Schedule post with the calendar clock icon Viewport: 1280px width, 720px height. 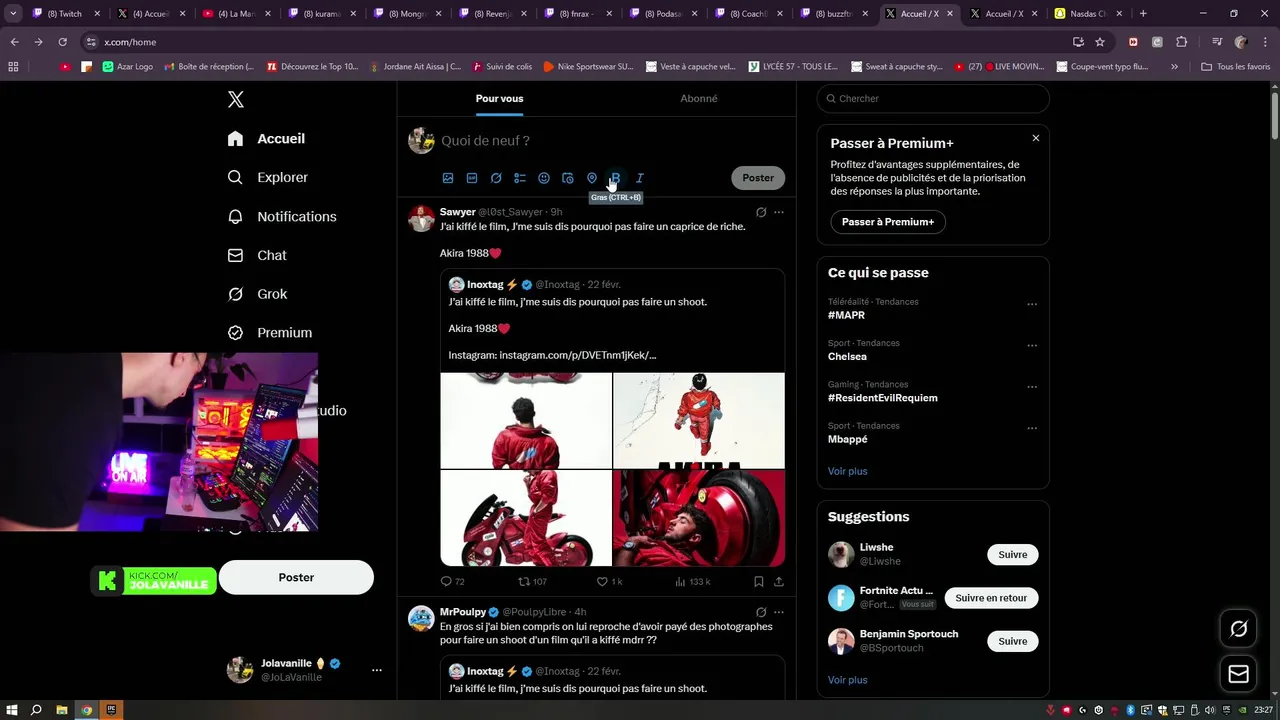pyautogui.click(x=568, y=178)
